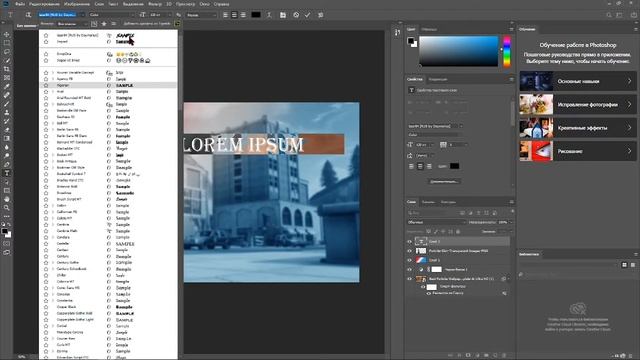This screenshot has width=640, height=360.
Task: Open Character and Paragraph panels
Action: click(x=282, y=15)
